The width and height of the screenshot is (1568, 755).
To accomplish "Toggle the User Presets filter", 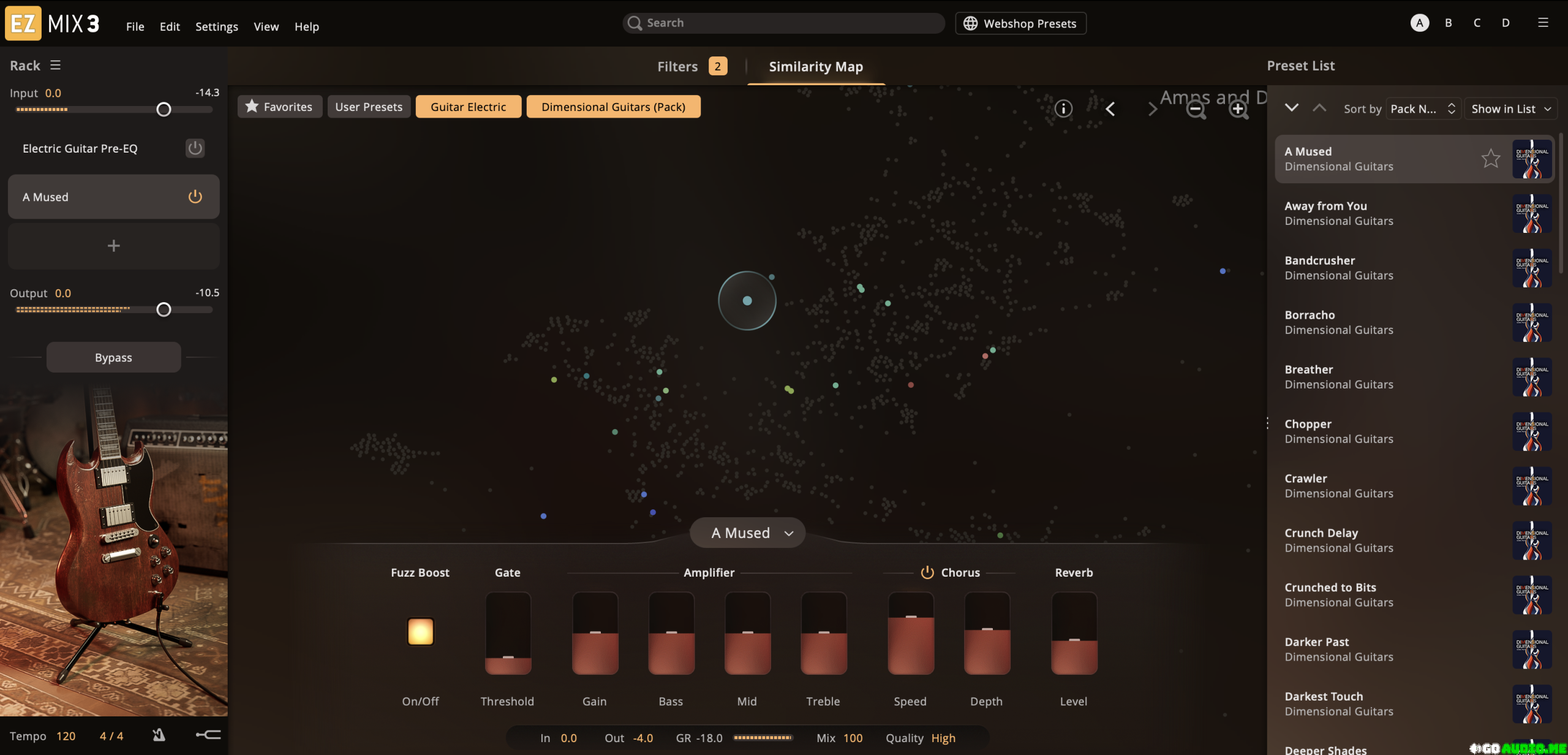I will pyautogui.click(x=369, y=107).
